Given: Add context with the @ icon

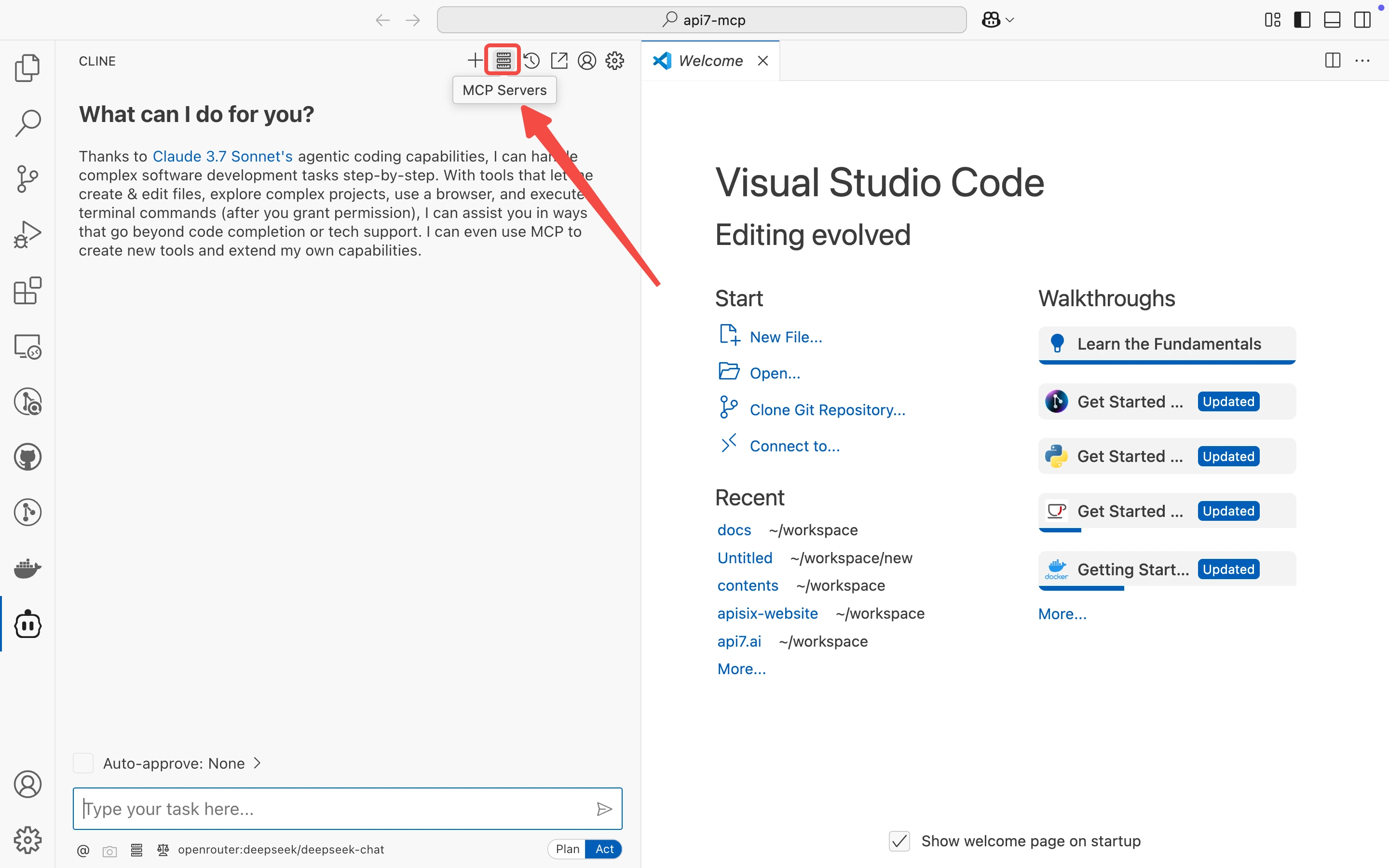Looking at the screenshot, I should (83, 850).
